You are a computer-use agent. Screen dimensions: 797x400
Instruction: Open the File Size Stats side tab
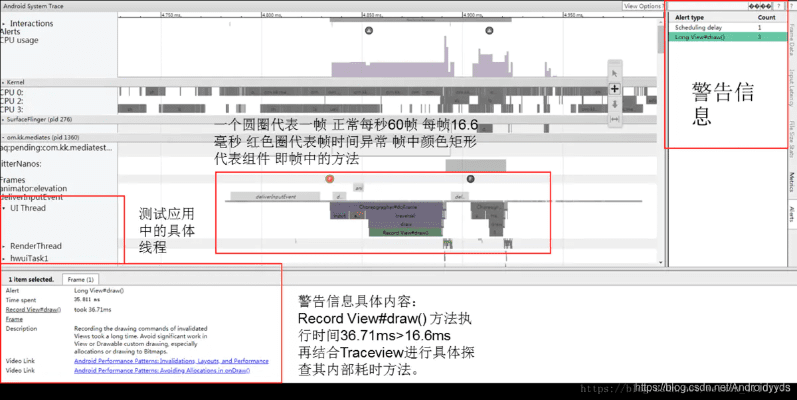point(792,140)
